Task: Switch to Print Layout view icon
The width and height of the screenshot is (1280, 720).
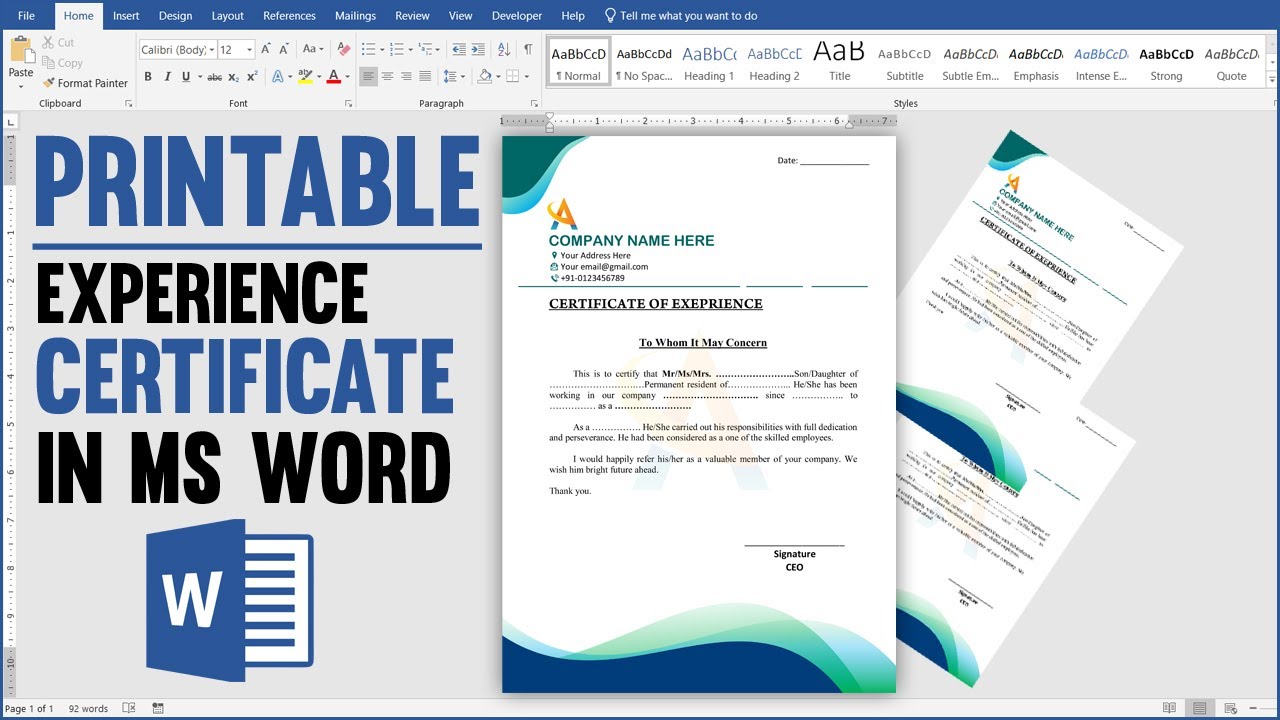Action: tap(1200, 709)
